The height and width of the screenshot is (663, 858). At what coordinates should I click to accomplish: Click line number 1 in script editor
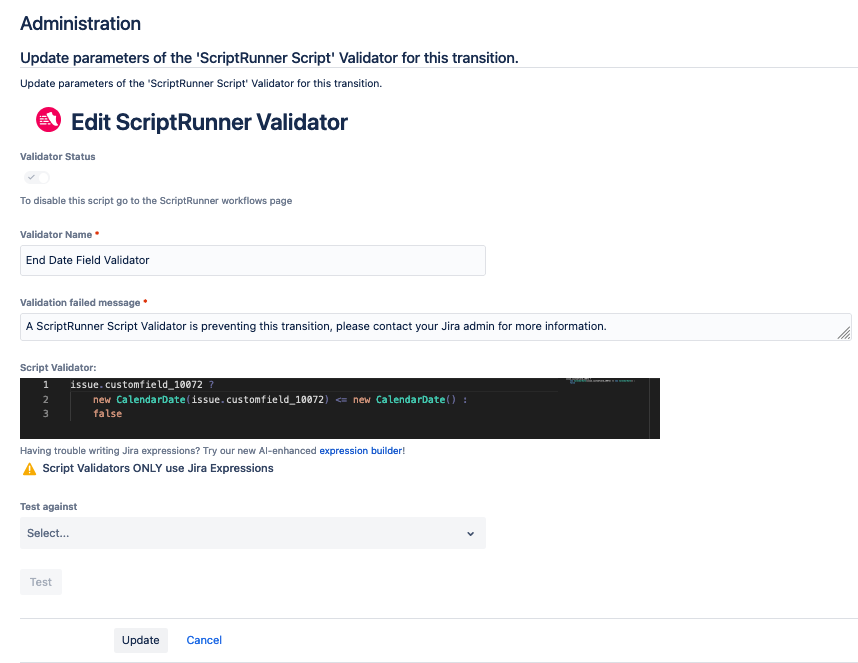click(x=45, y=385)
